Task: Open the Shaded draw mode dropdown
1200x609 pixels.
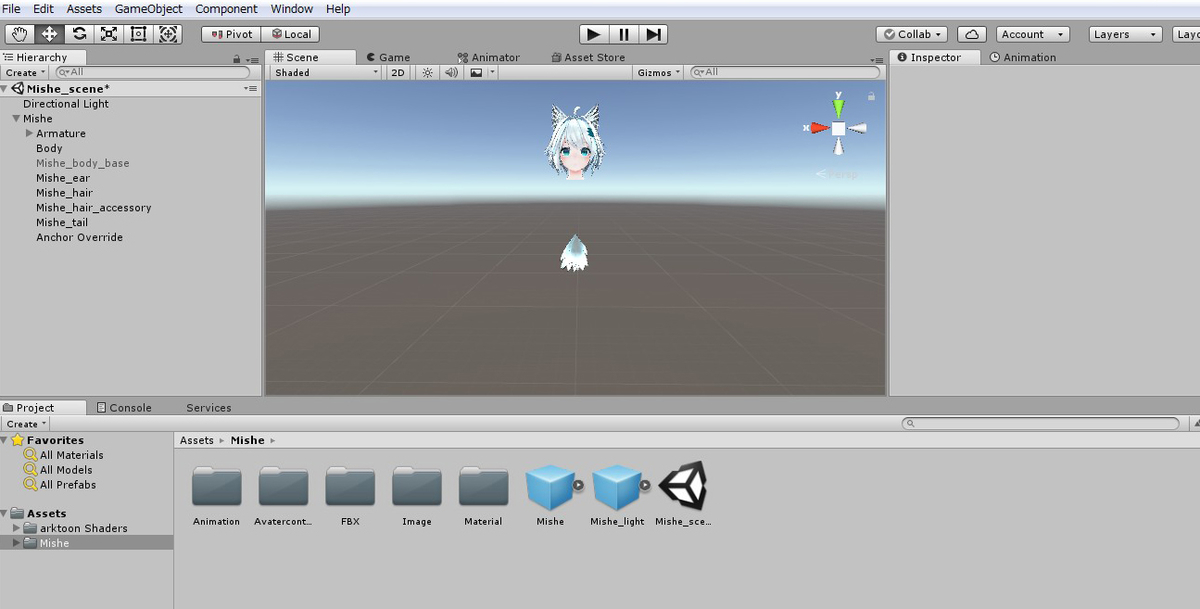Action: [x=326, y=73]
